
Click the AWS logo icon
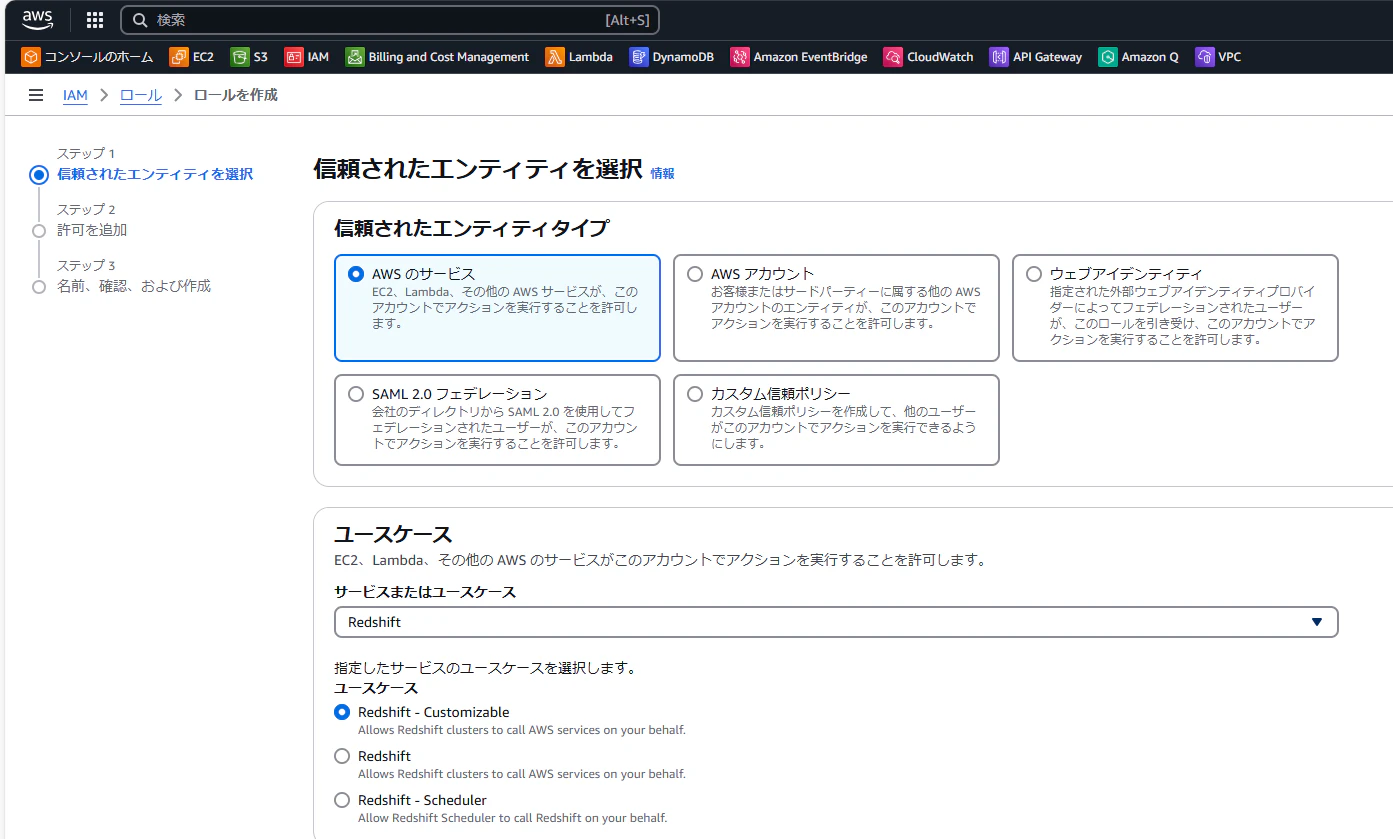click(38, 19)
